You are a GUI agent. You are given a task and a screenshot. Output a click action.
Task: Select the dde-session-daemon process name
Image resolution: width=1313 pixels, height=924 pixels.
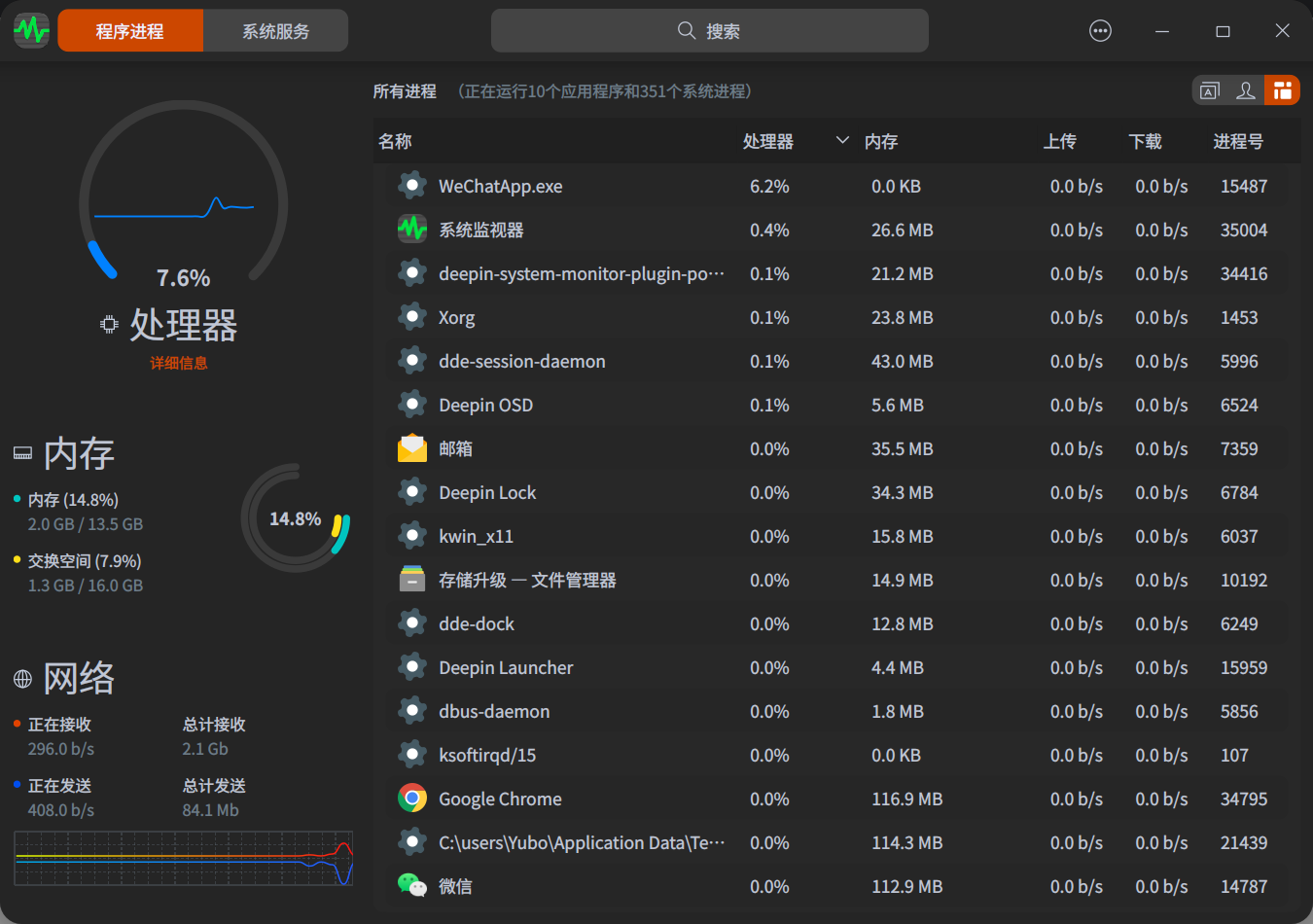pyautogui.click(x=522, y=362)
